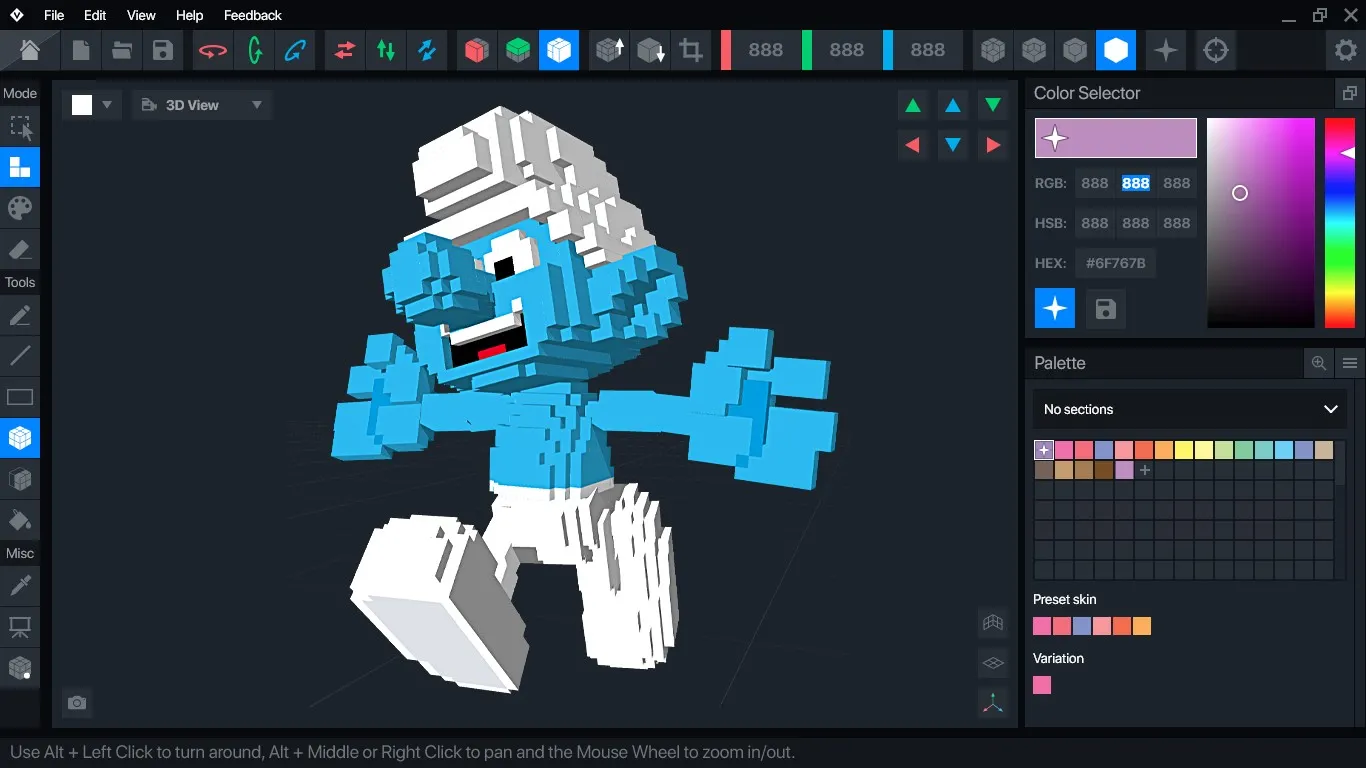Open the Paint palette mode
Image resolution: width=1366 pixels, height=768 pixels.
pyautogui.click(x=20, y=208)
